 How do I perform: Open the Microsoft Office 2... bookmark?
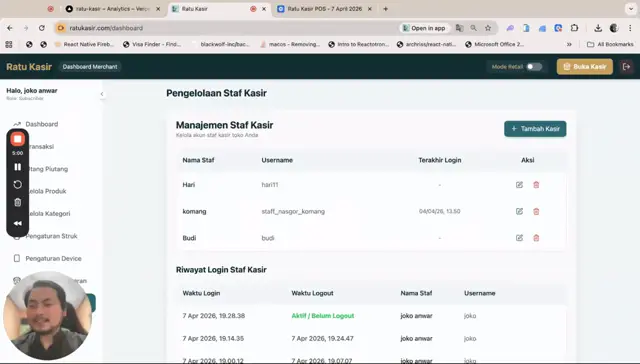495,44
